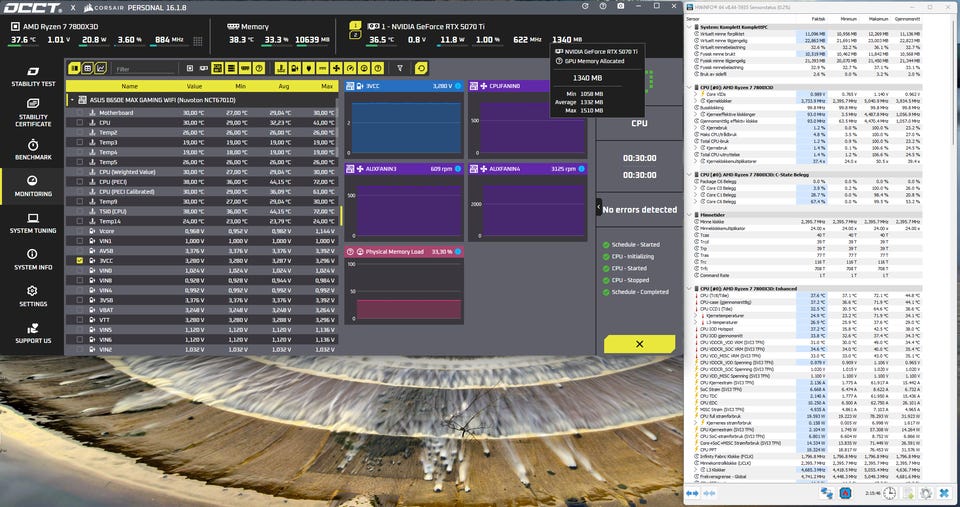Screen dimensions: 960x507
Task: Click the help question mark in title bar
Action: click(x=602, y=6)
